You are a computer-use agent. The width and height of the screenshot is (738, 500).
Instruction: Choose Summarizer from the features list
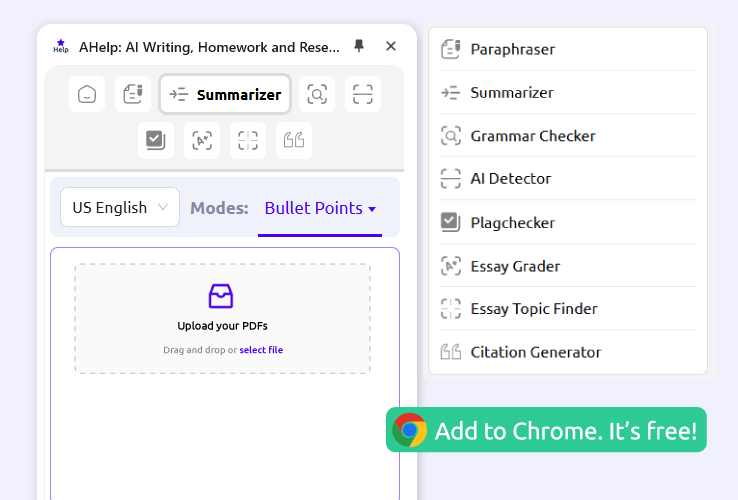pyautogui.click(x=568, y=92)
